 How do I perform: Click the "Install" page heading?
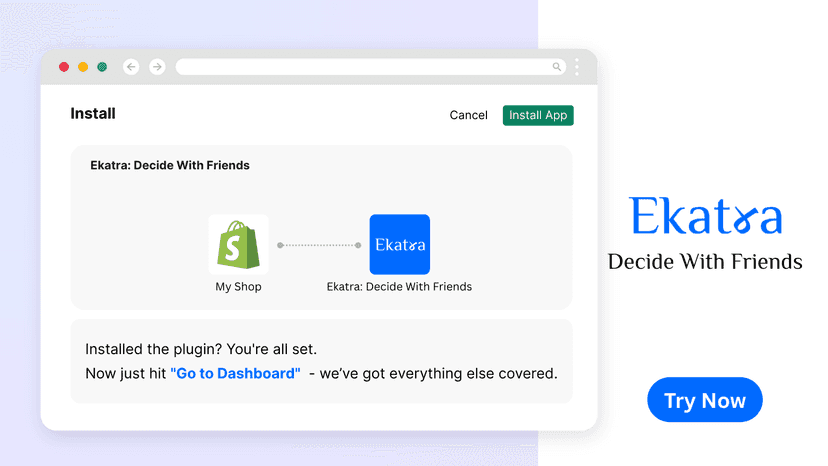pyautogui.click(x=93, y=114)
